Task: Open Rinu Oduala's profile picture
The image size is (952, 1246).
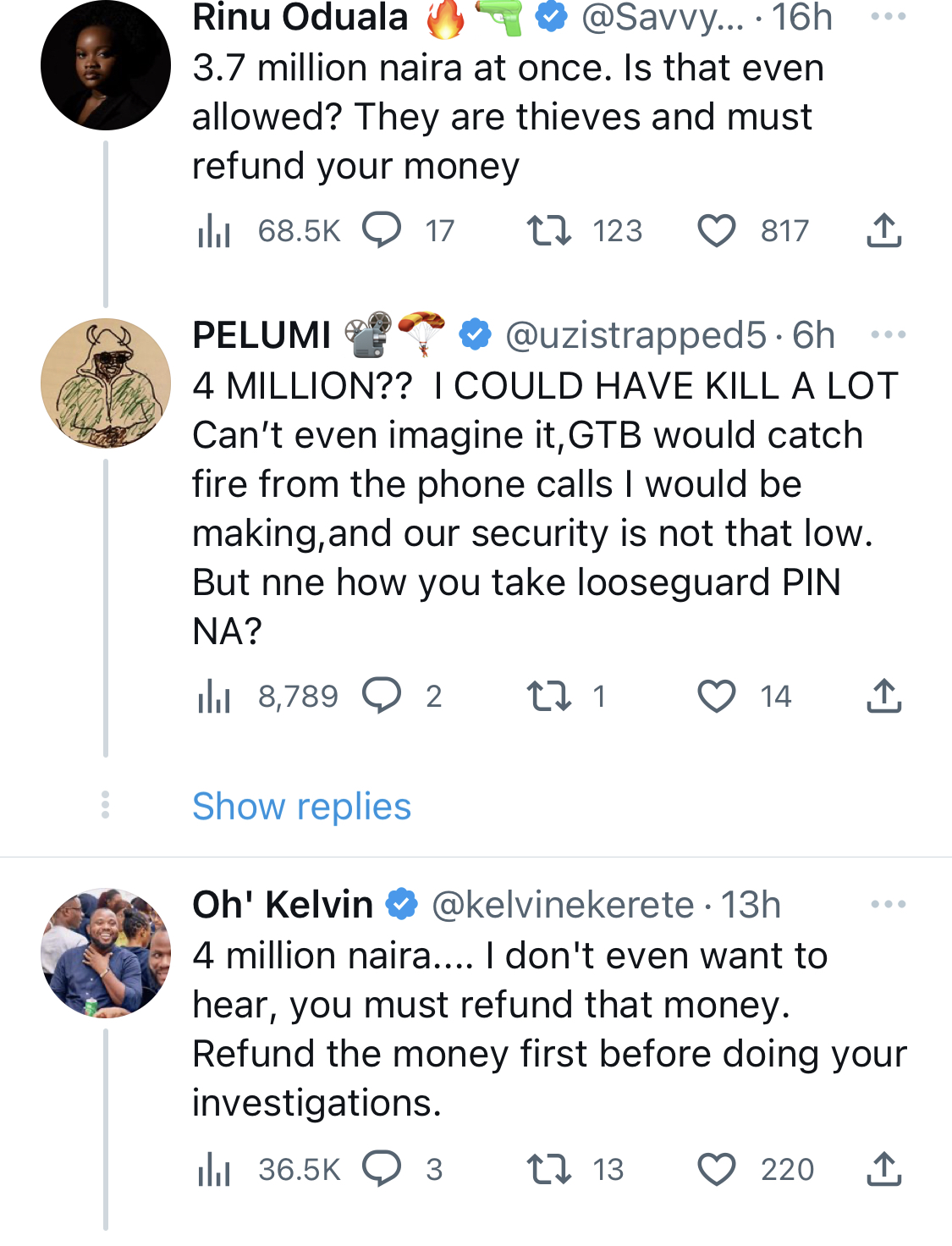Action: coord(106,65)
